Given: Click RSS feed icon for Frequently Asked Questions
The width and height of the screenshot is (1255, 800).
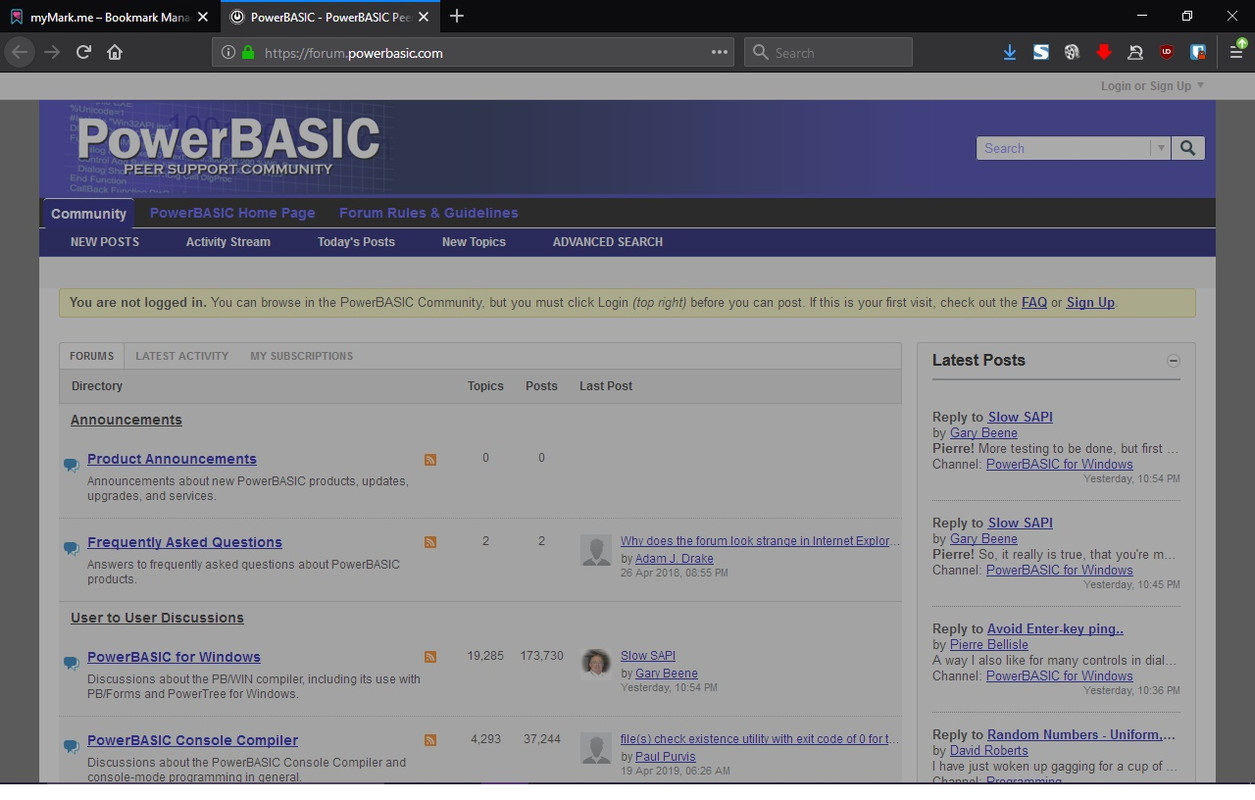Looking at the screenshot, I should pyautogui.click(x=430, y=542).
